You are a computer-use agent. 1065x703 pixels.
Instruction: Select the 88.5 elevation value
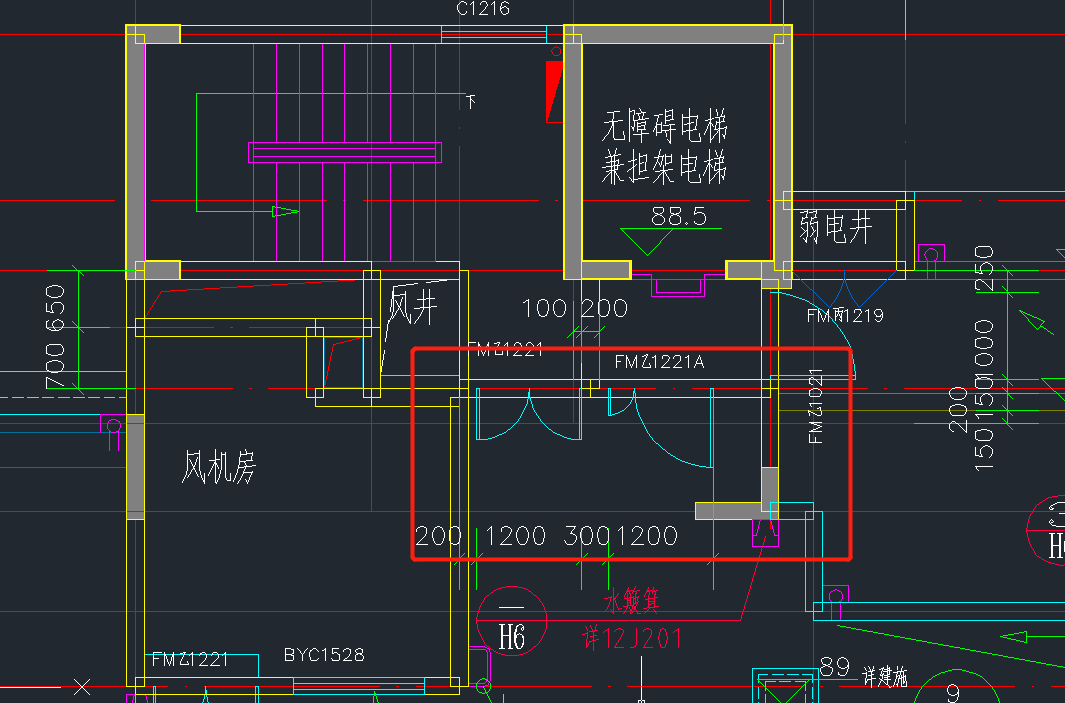pyautogui.click(x=679, y=216)
